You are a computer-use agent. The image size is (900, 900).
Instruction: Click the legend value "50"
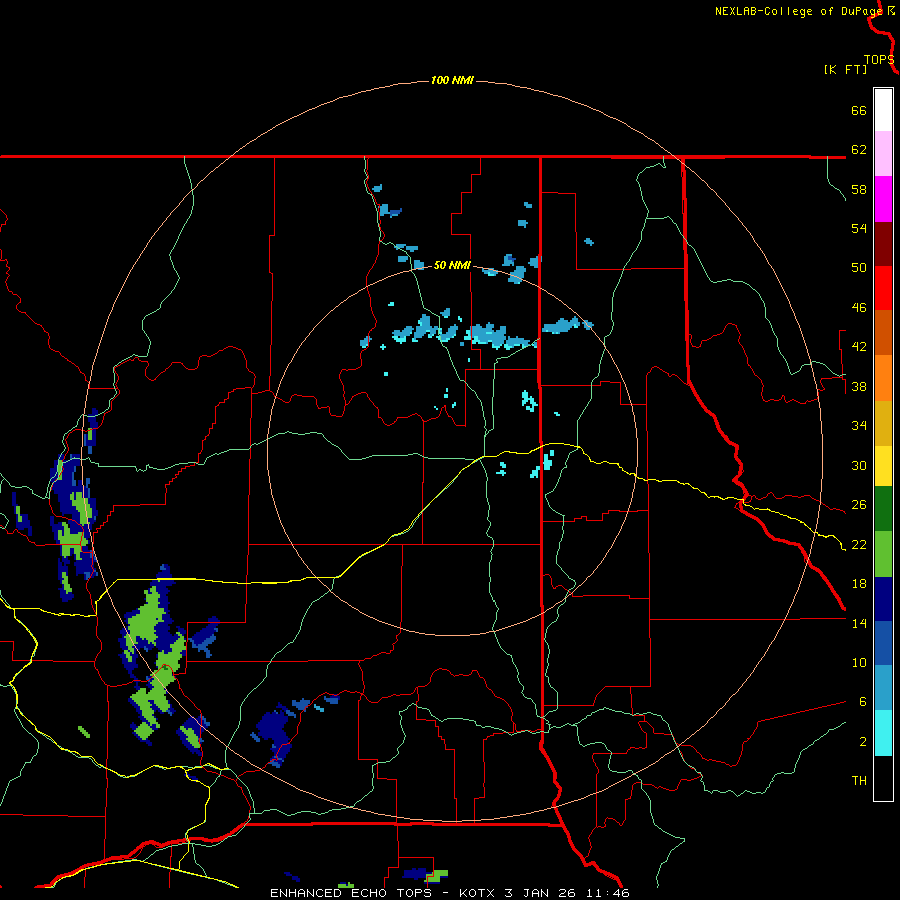point(859,268)
